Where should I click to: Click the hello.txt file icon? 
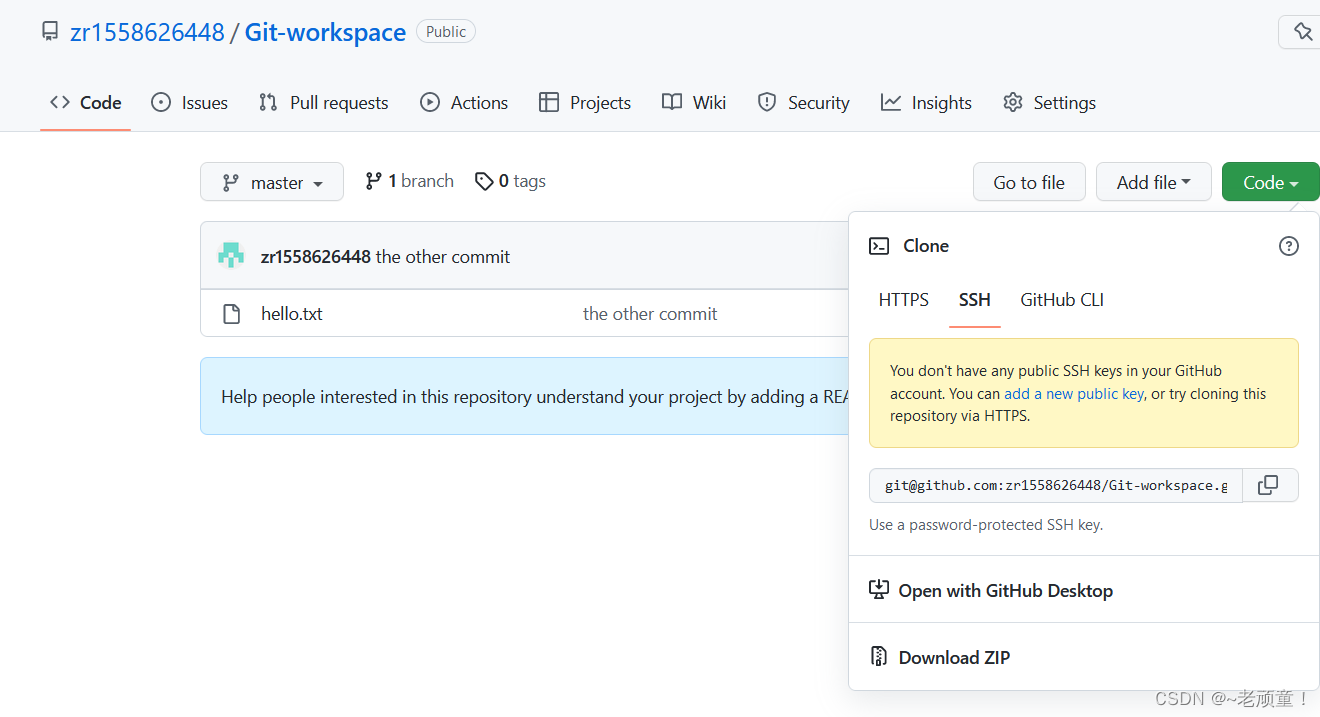231,314
